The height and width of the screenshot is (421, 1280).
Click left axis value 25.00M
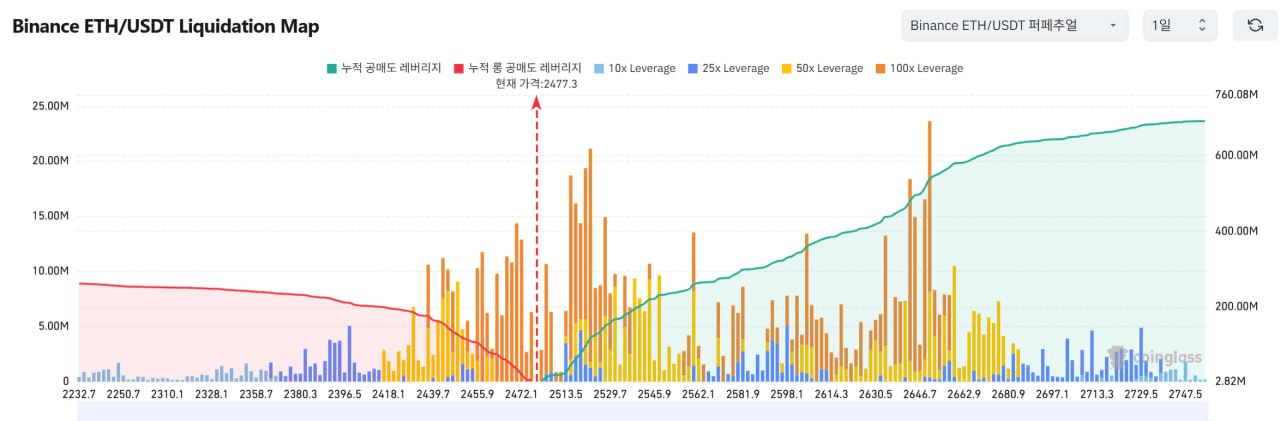(51, 105)
